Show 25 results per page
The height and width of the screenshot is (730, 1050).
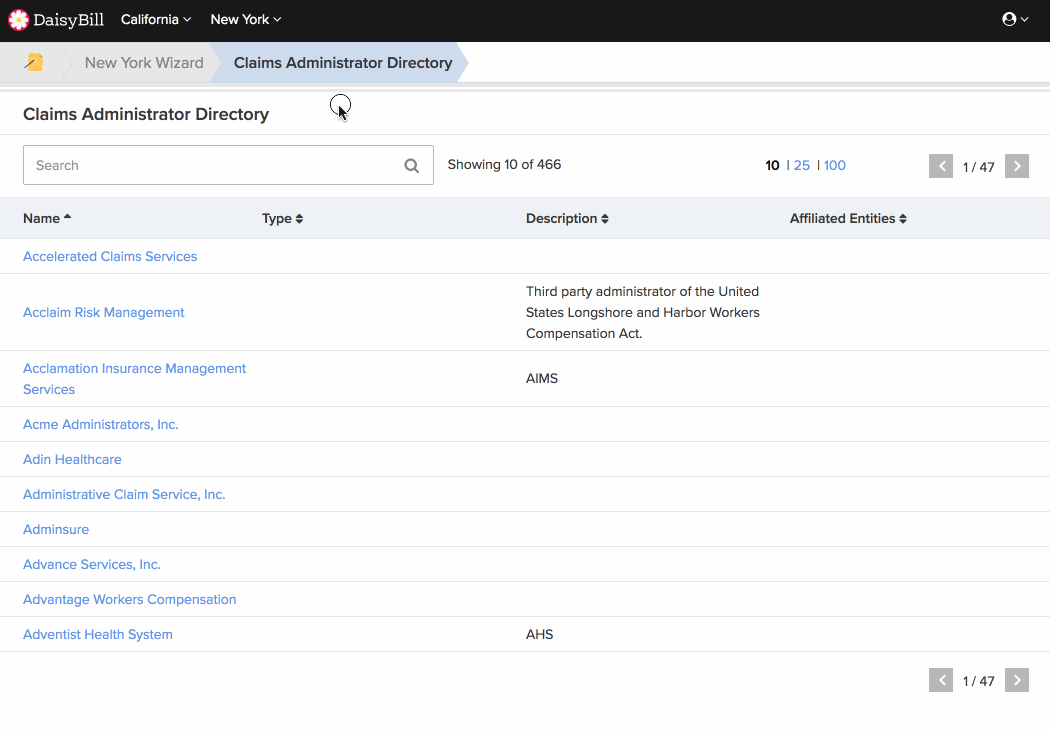802,165
